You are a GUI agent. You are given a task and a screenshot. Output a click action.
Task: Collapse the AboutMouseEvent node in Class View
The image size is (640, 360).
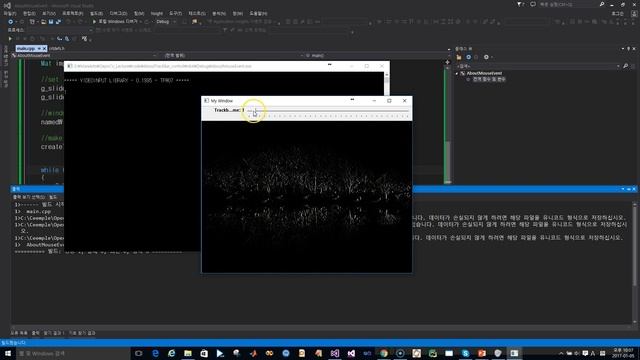(457, 73)
